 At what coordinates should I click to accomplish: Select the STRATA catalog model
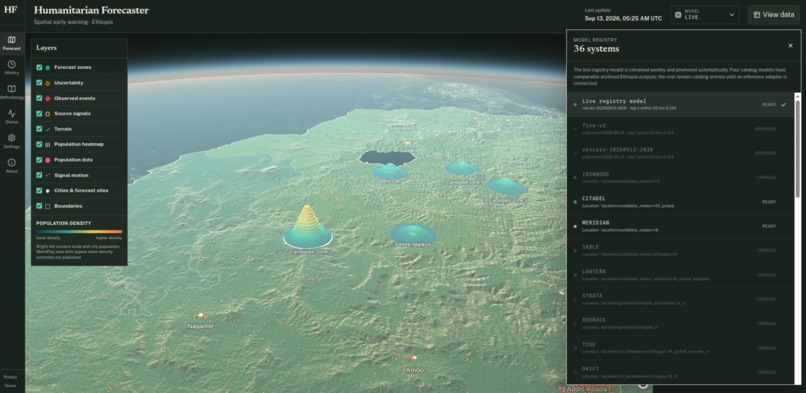pos(680,299)
